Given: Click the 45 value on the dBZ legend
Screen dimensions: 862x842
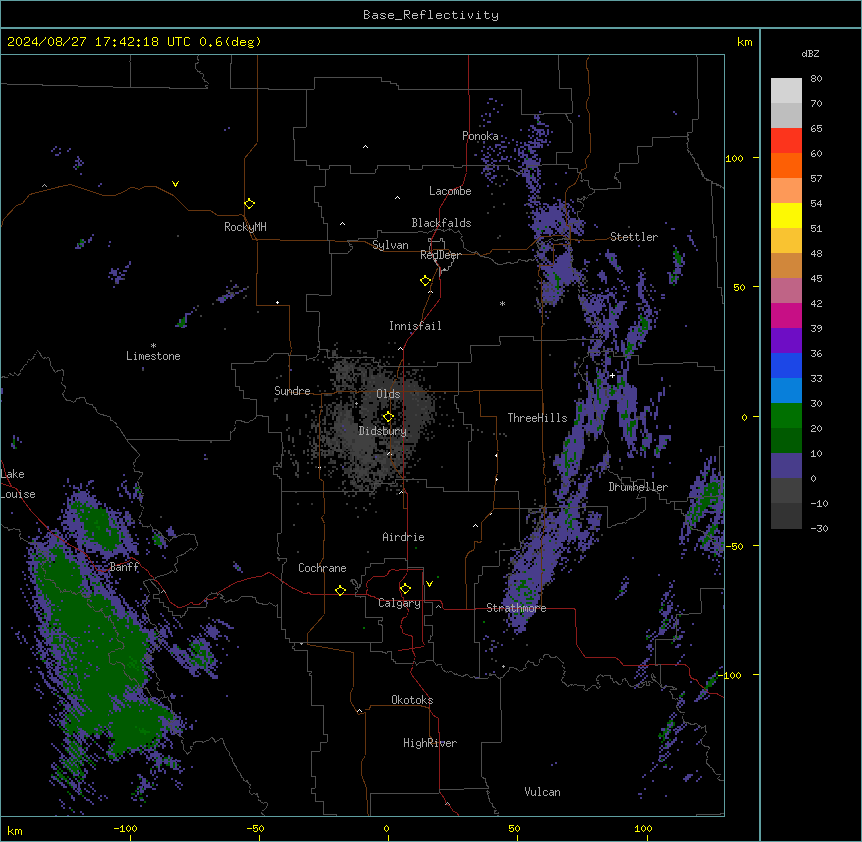Looking at the screenshot, I should pos(816,279).
